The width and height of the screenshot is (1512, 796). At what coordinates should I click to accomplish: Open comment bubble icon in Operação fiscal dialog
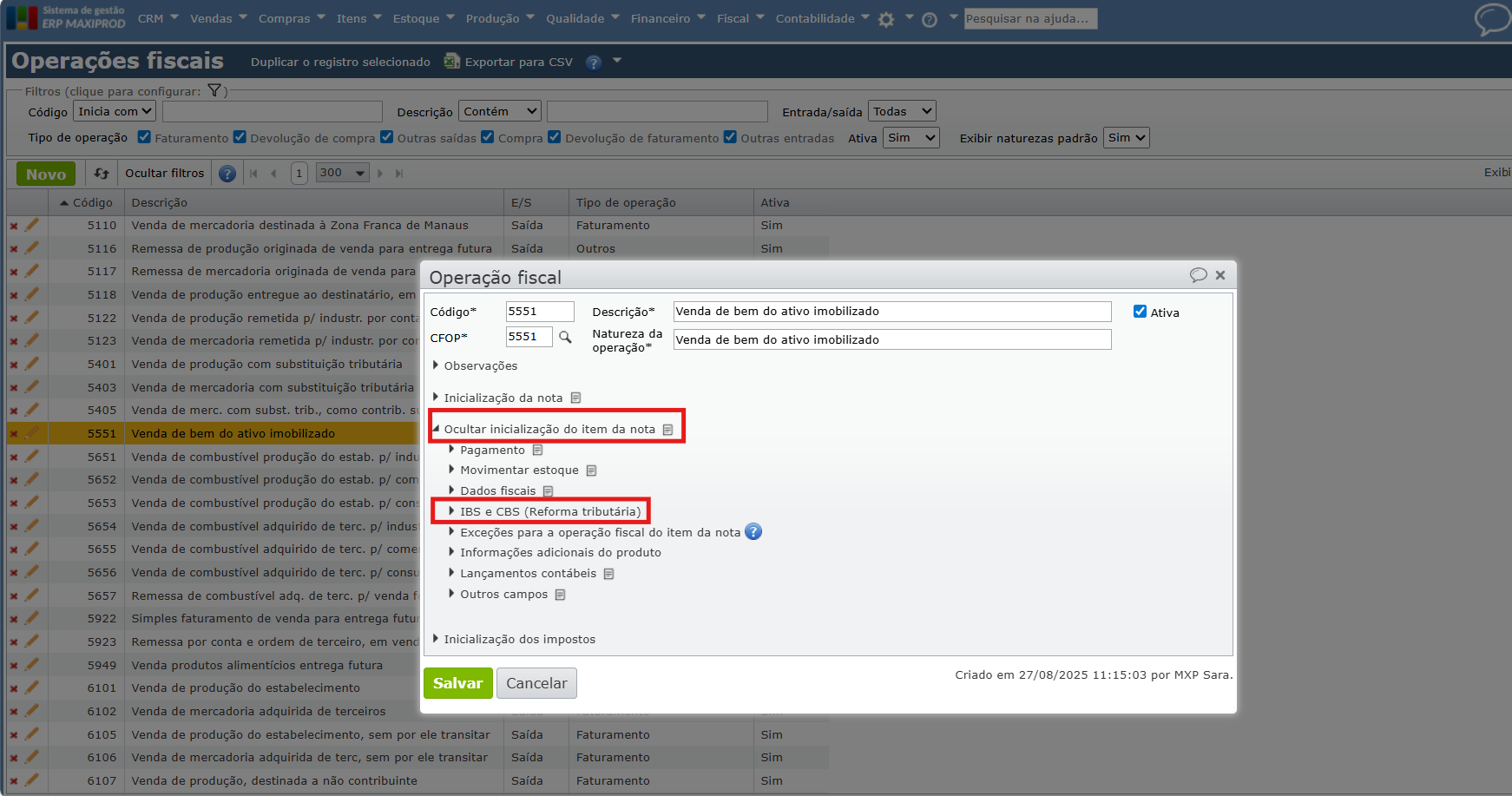(1199, 275)
